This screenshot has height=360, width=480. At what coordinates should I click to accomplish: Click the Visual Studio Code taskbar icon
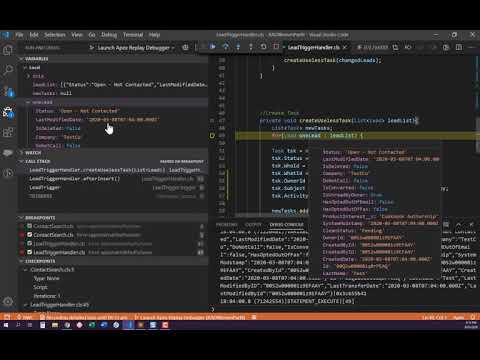[128, 325]
